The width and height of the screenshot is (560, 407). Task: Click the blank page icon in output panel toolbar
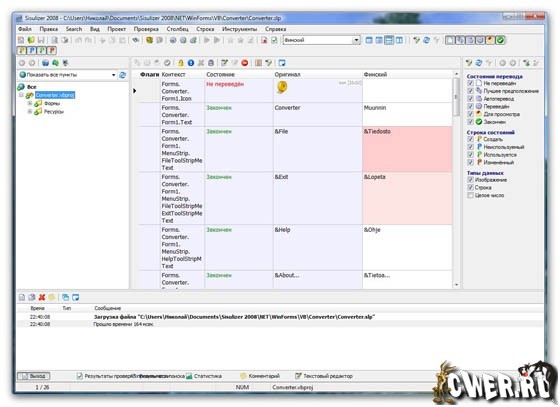click(x=22, y=297)
